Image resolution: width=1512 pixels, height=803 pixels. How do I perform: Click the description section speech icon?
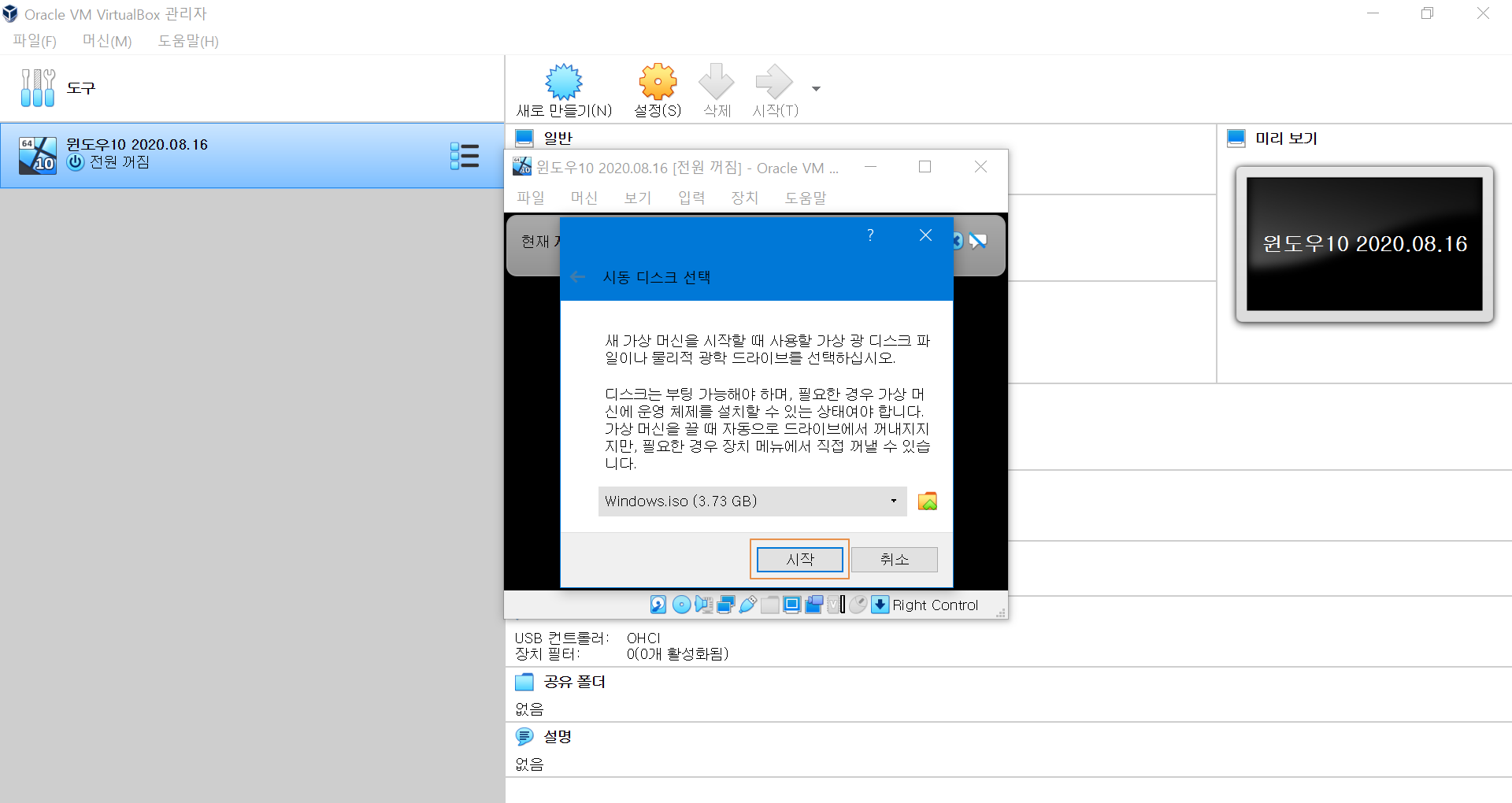[x=524, y=737]
